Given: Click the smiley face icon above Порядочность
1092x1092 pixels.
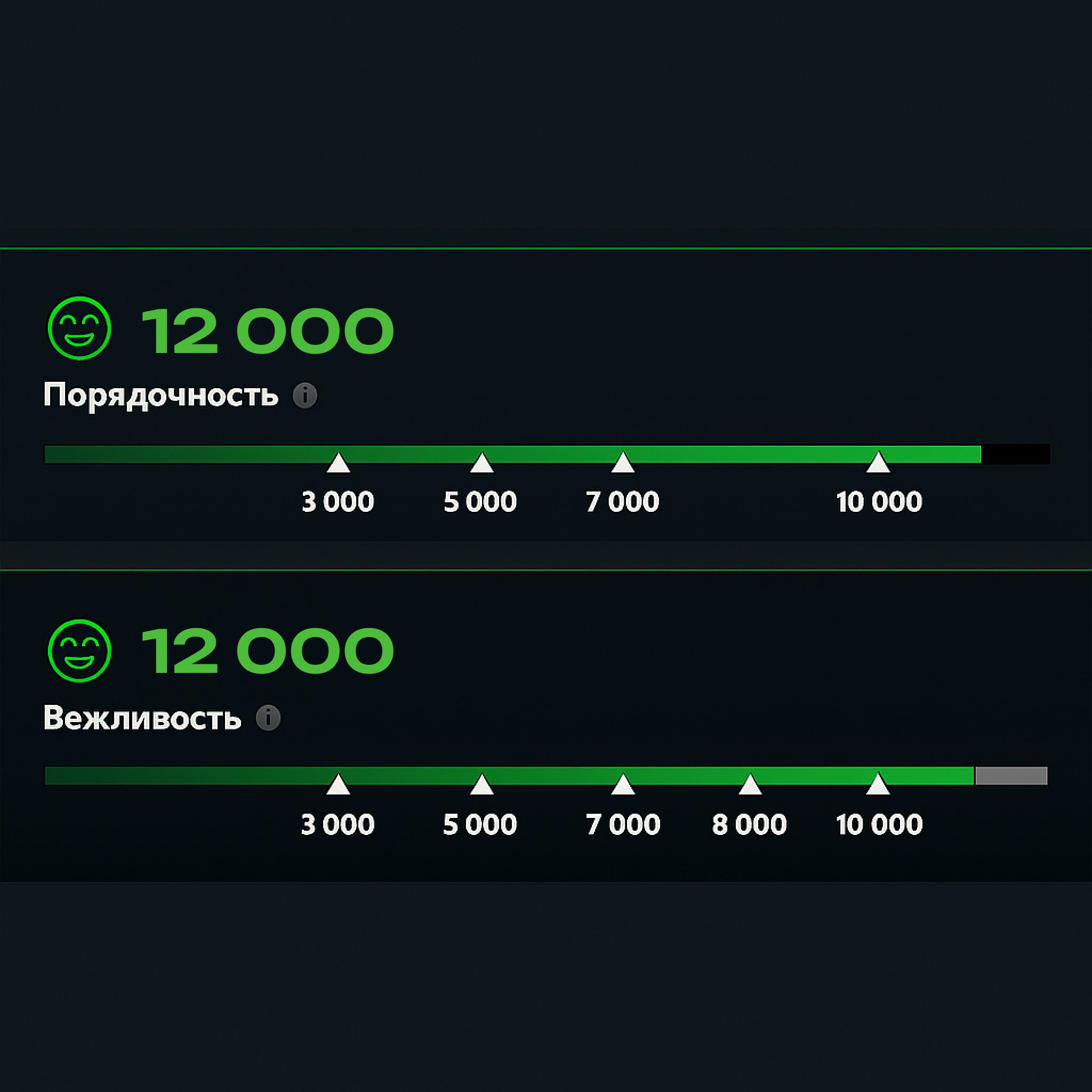Looking at the screenshot, I should (x=79, y=328).
